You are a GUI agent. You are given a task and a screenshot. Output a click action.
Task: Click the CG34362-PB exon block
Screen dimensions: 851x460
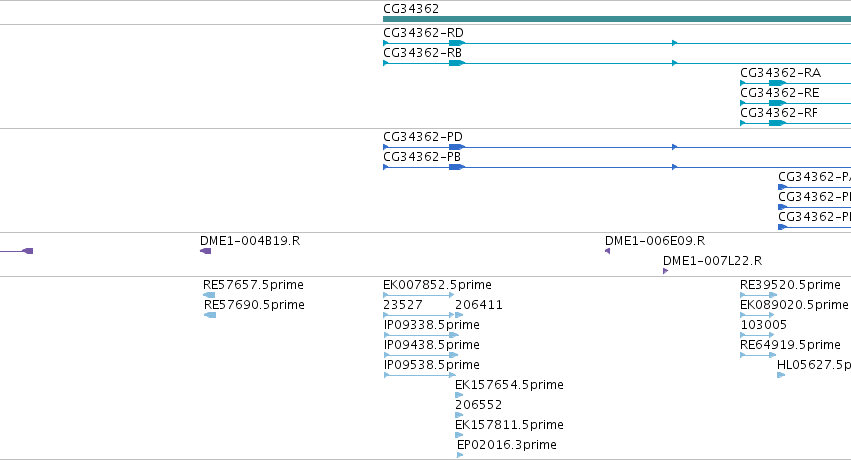click(457, 167)
